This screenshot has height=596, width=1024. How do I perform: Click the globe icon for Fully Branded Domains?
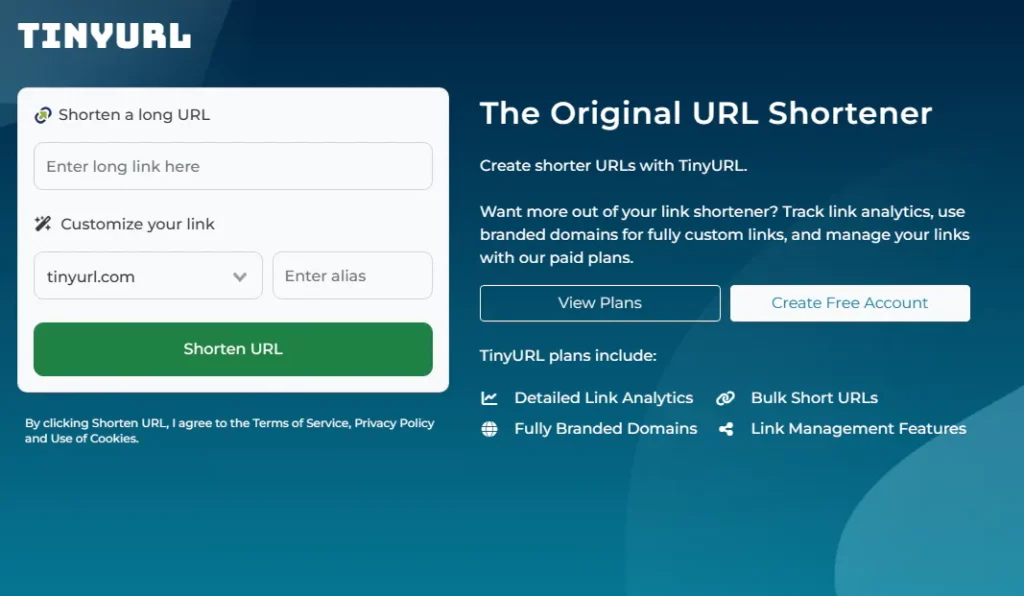[x=489, y=429]
